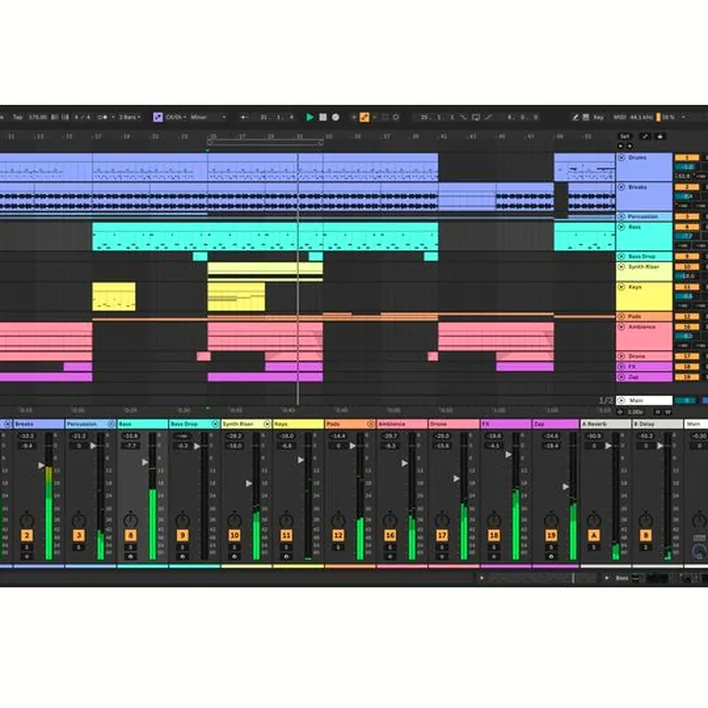Screen dimensions: 708x708
Task: Open the 2 Bars quantization dropdown
Action: (x=130, y=117)
